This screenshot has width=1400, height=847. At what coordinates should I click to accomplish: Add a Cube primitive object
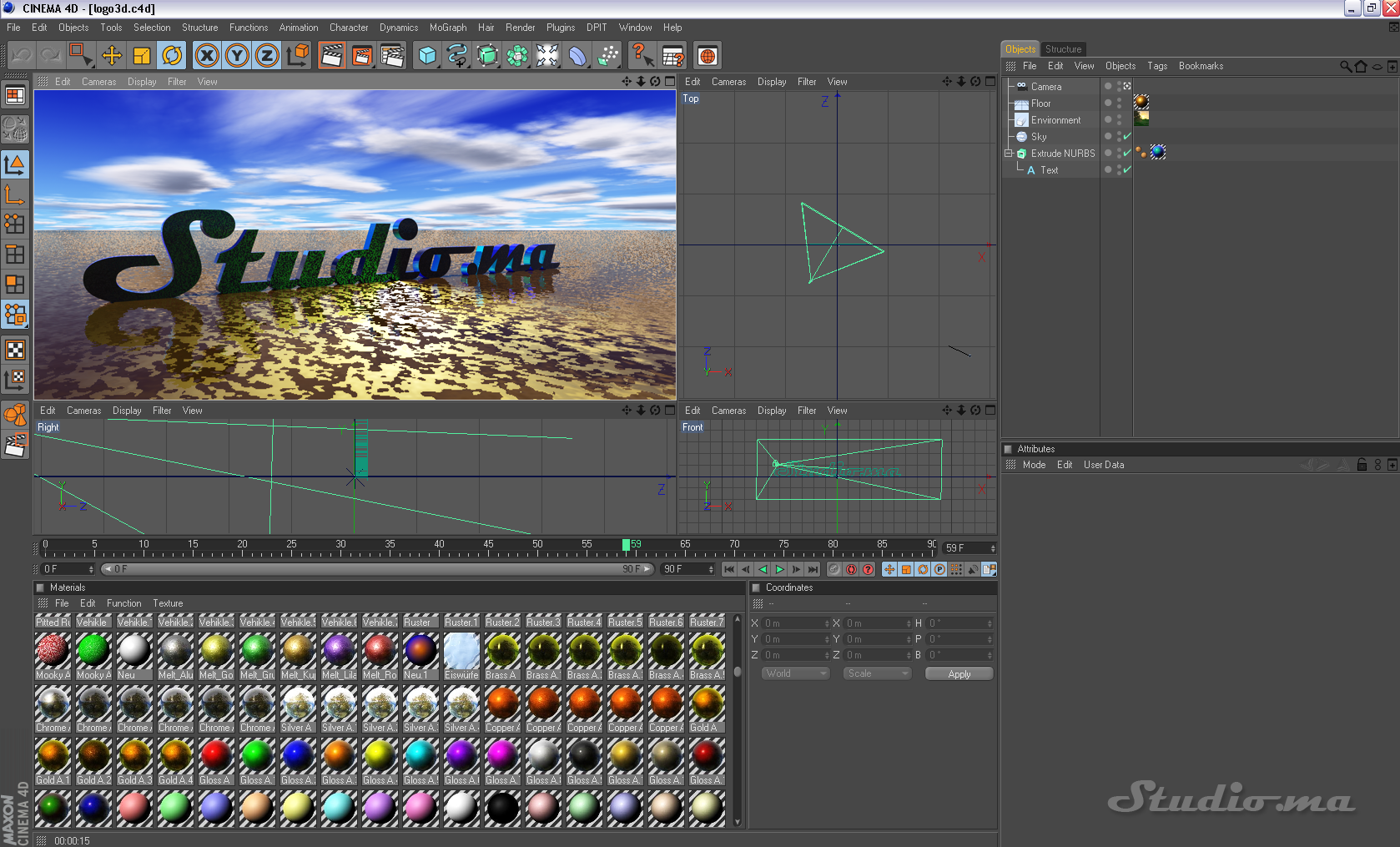coord(427,56)
